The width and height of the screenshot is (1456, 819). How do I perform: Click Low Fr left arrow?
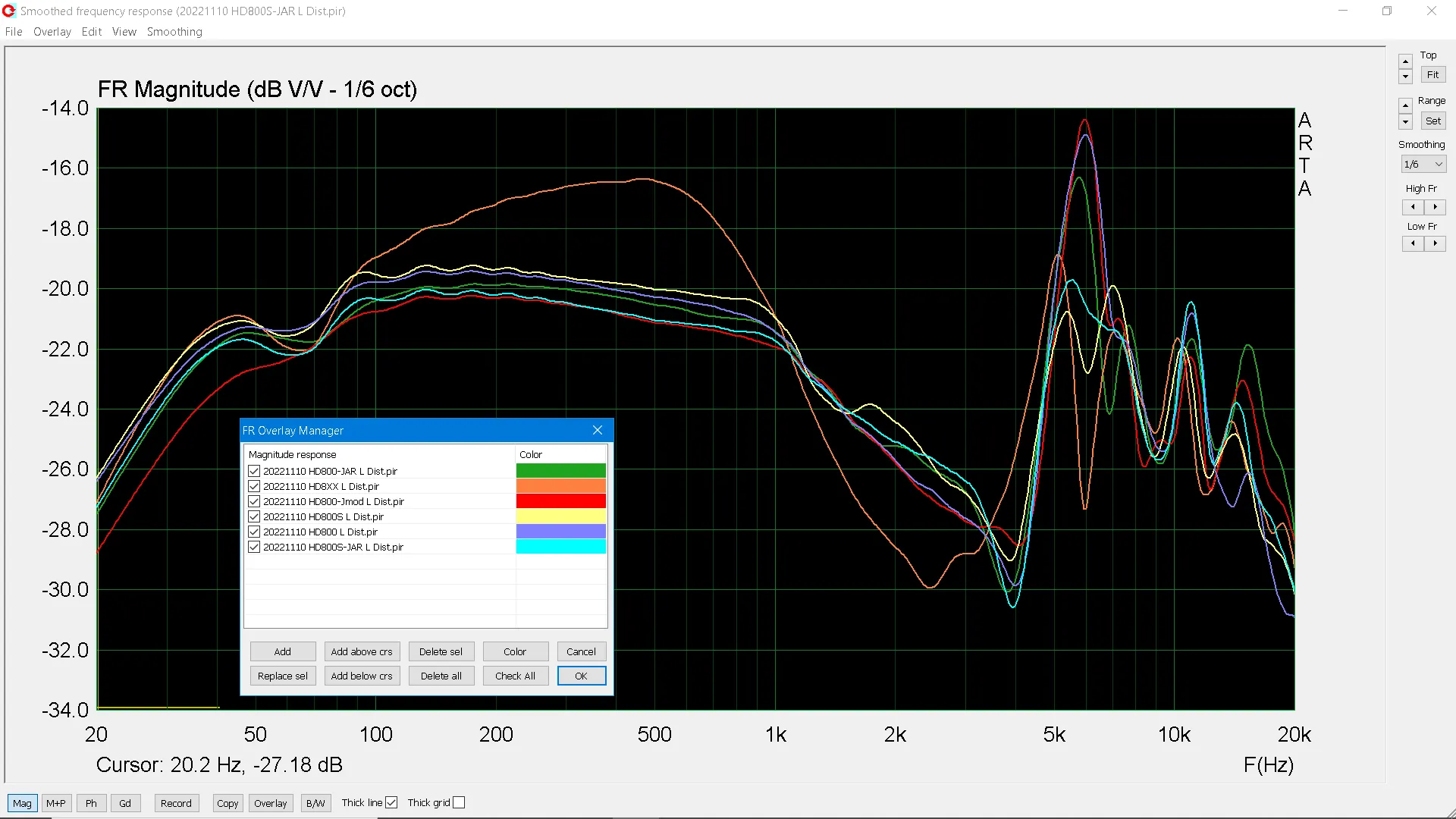(1413, 243)
